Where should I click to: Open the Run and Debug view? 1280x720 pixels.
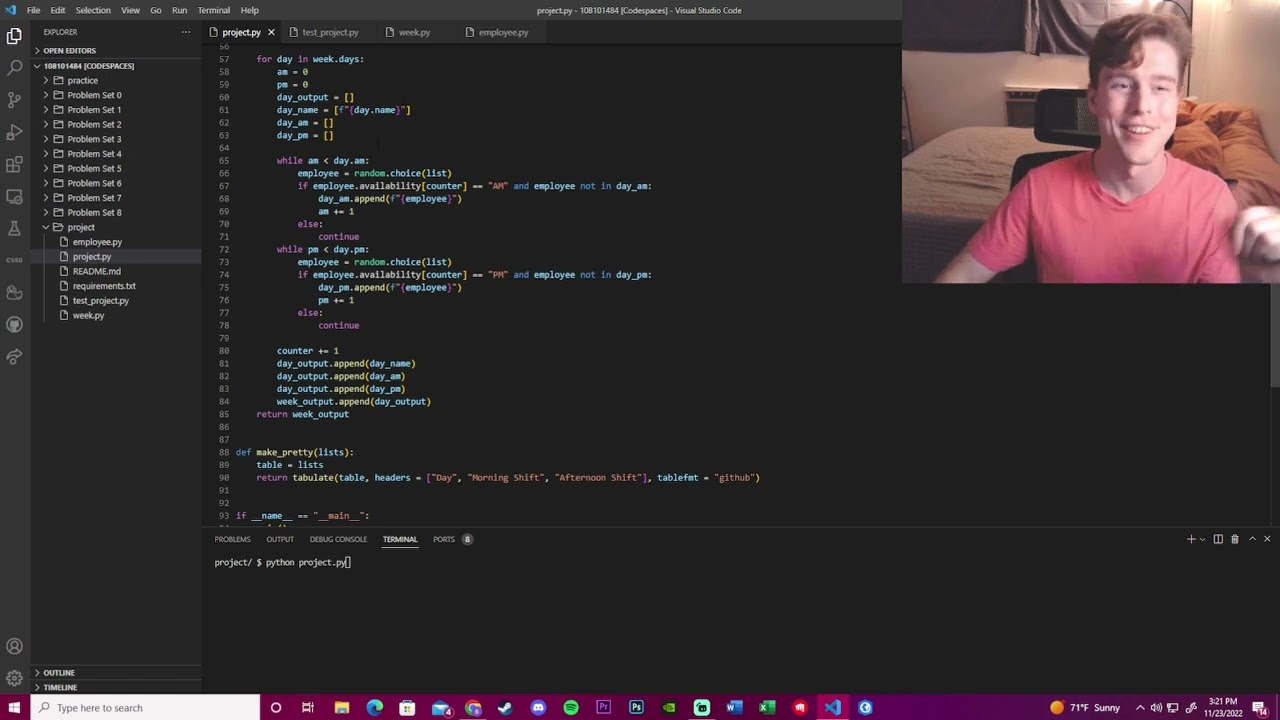pyautogui.click(x=14, y=132)
